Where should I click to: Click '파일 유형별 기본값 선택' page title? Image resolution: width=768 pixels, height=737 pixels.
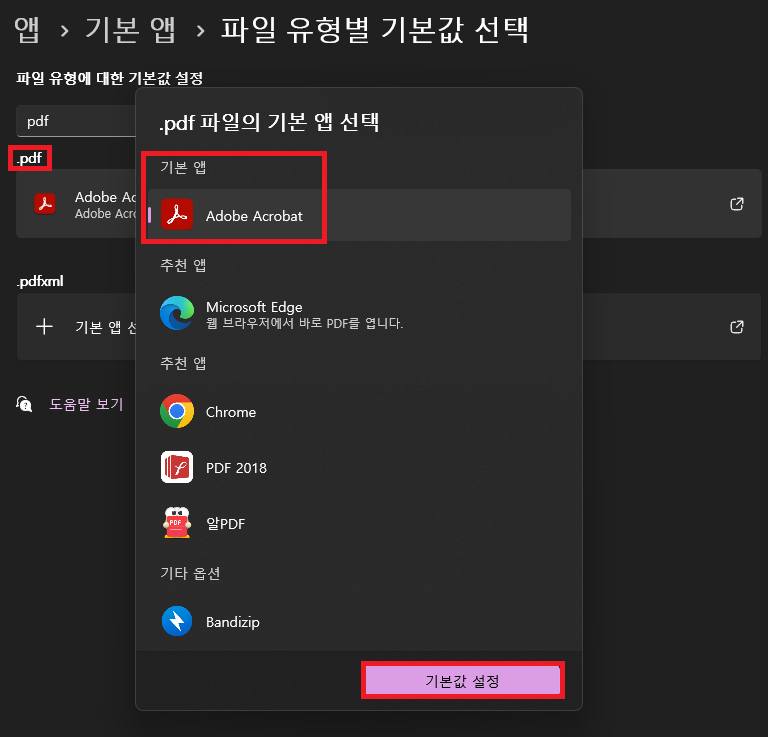pos(375,29)
